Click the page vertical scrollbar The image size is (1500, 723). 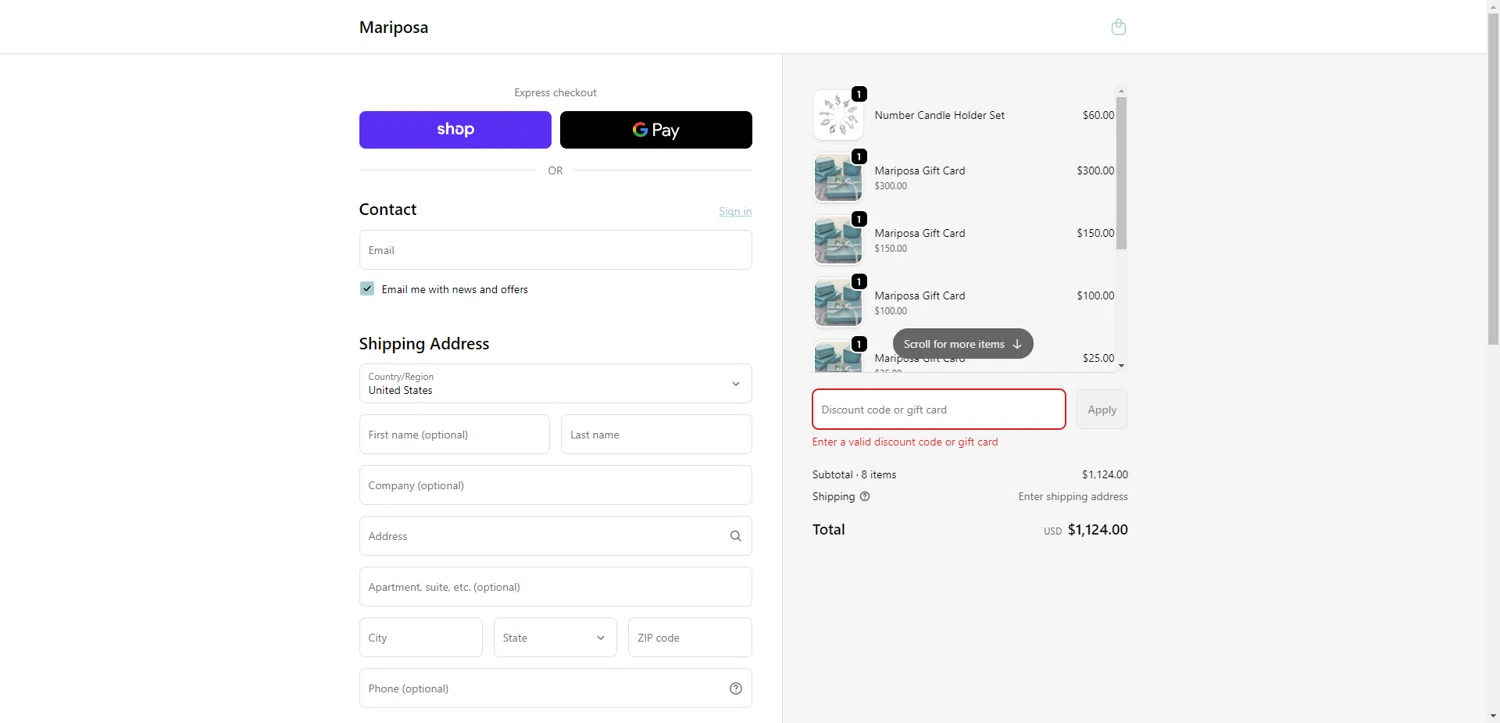tap(1493, 177)
